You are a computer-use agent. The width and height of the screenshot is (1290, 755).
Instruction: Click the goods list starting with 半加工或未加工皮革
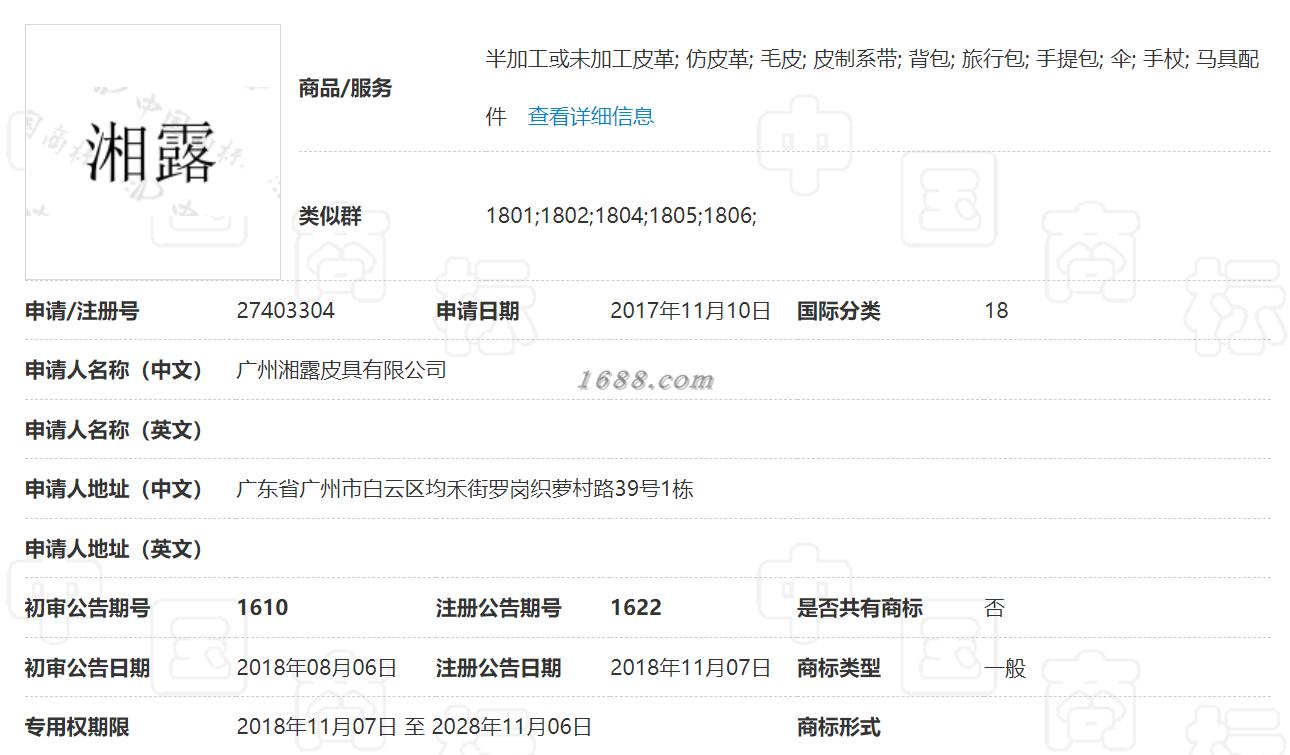[872, 87]
